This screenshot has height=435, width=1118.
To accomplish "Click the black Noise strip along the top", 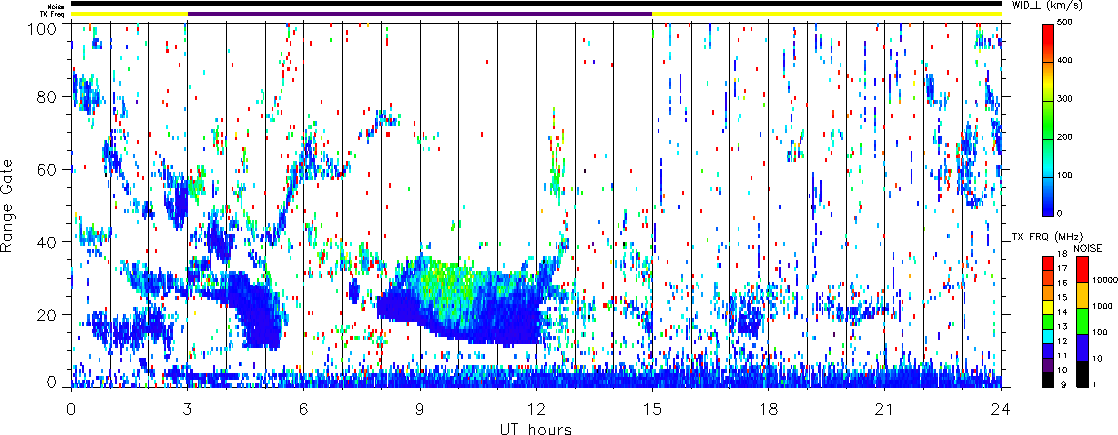I will [x=536, y=4].
